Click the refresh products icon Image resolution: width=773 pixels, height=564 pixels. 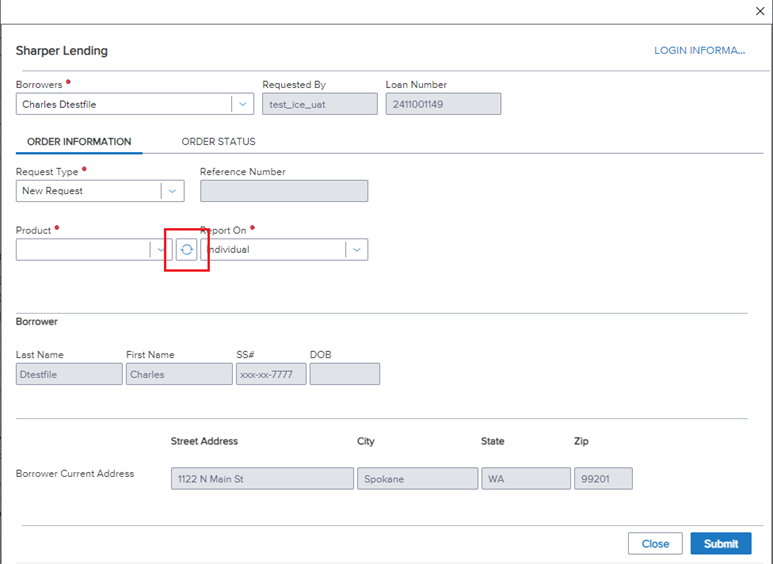pyautogui.click(x=186, y=249)
